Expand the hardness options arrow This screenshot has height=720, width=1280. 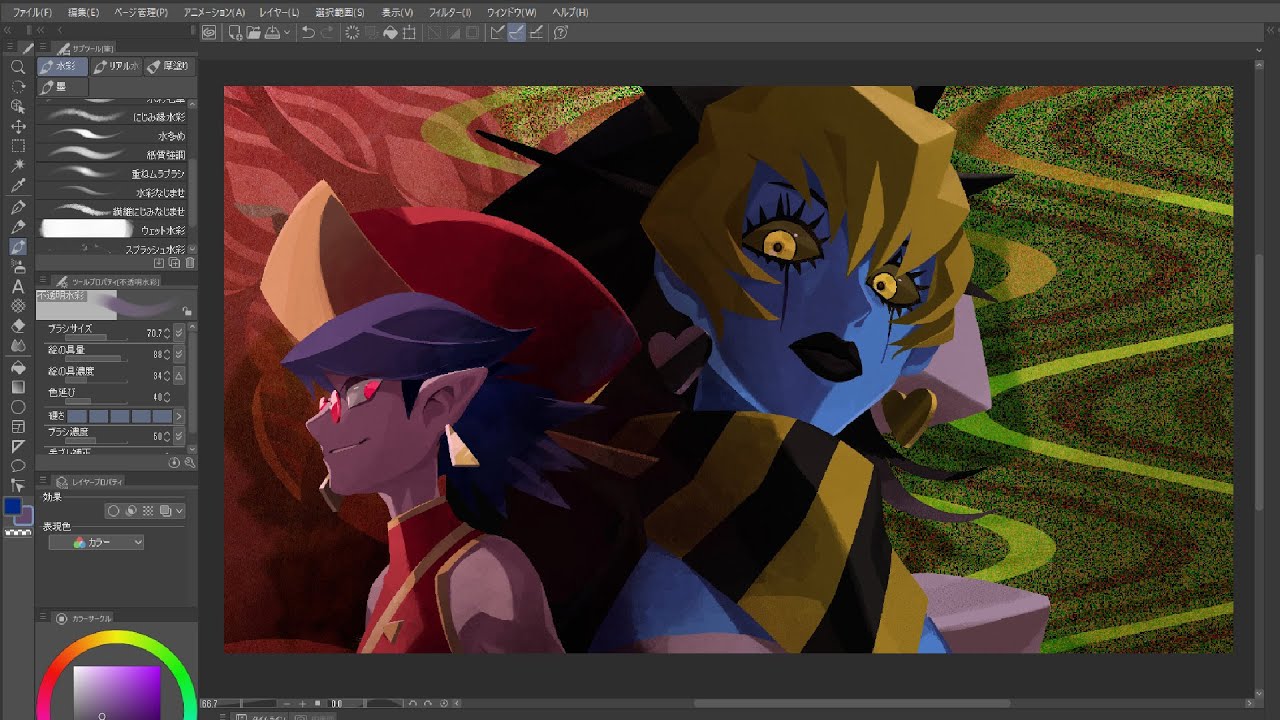(179, 416)
